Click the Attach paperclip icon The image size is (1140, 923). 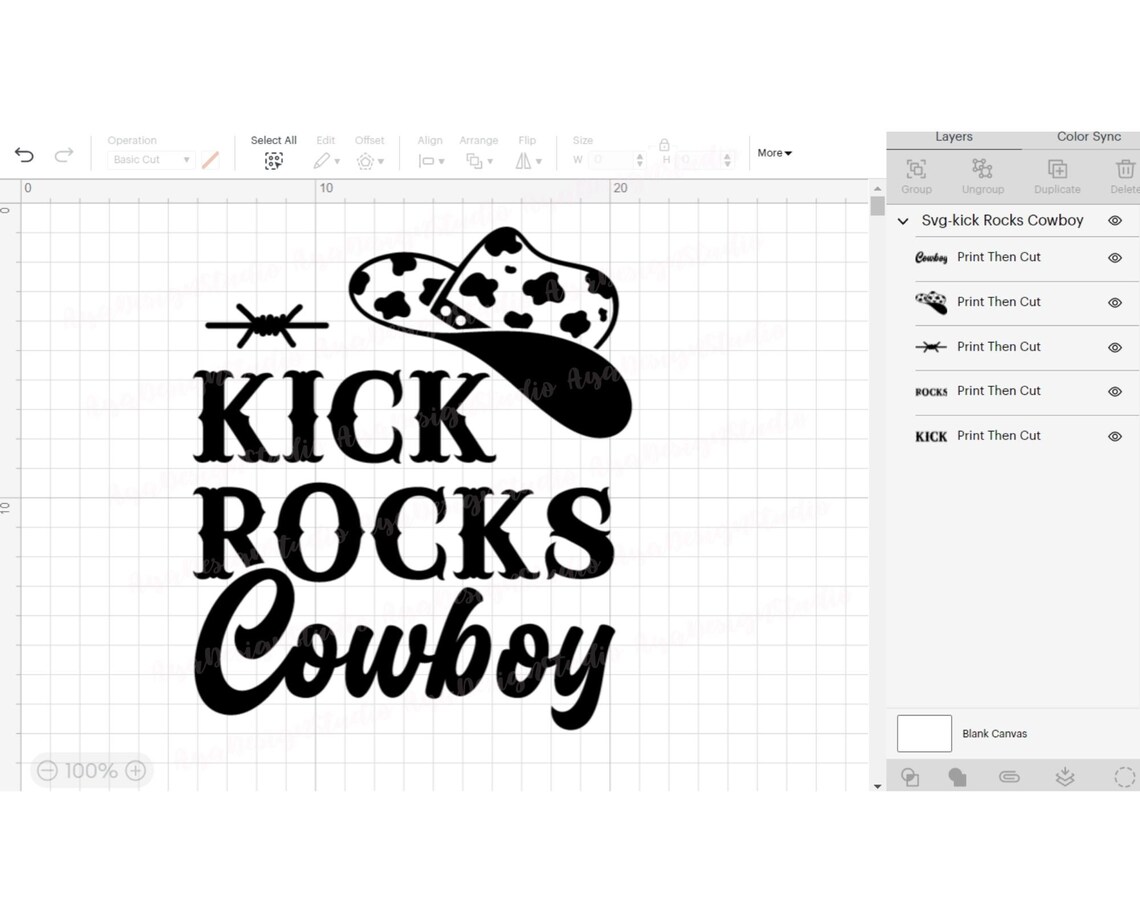coord(1009,777)
